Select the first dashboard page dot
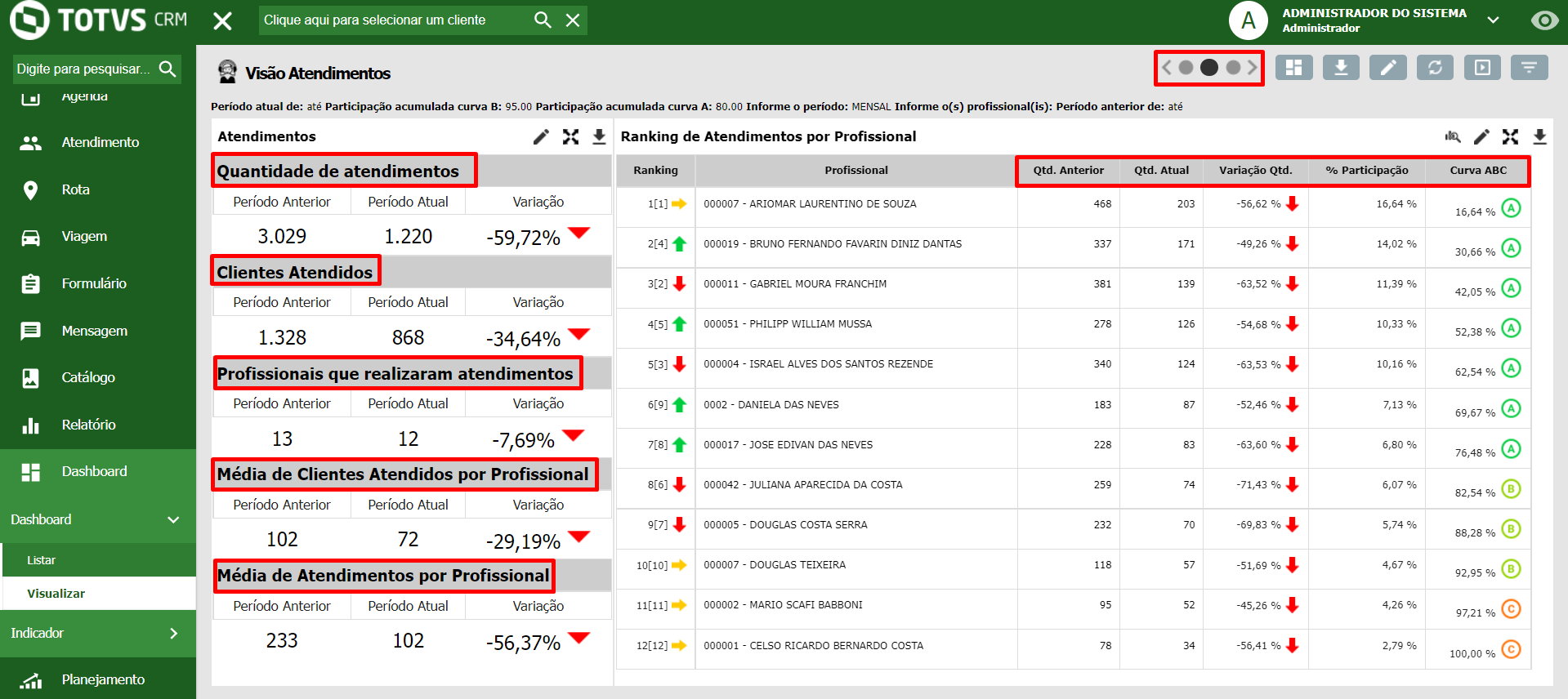This screenshot has width=1568, height=699. (1186, 68)
